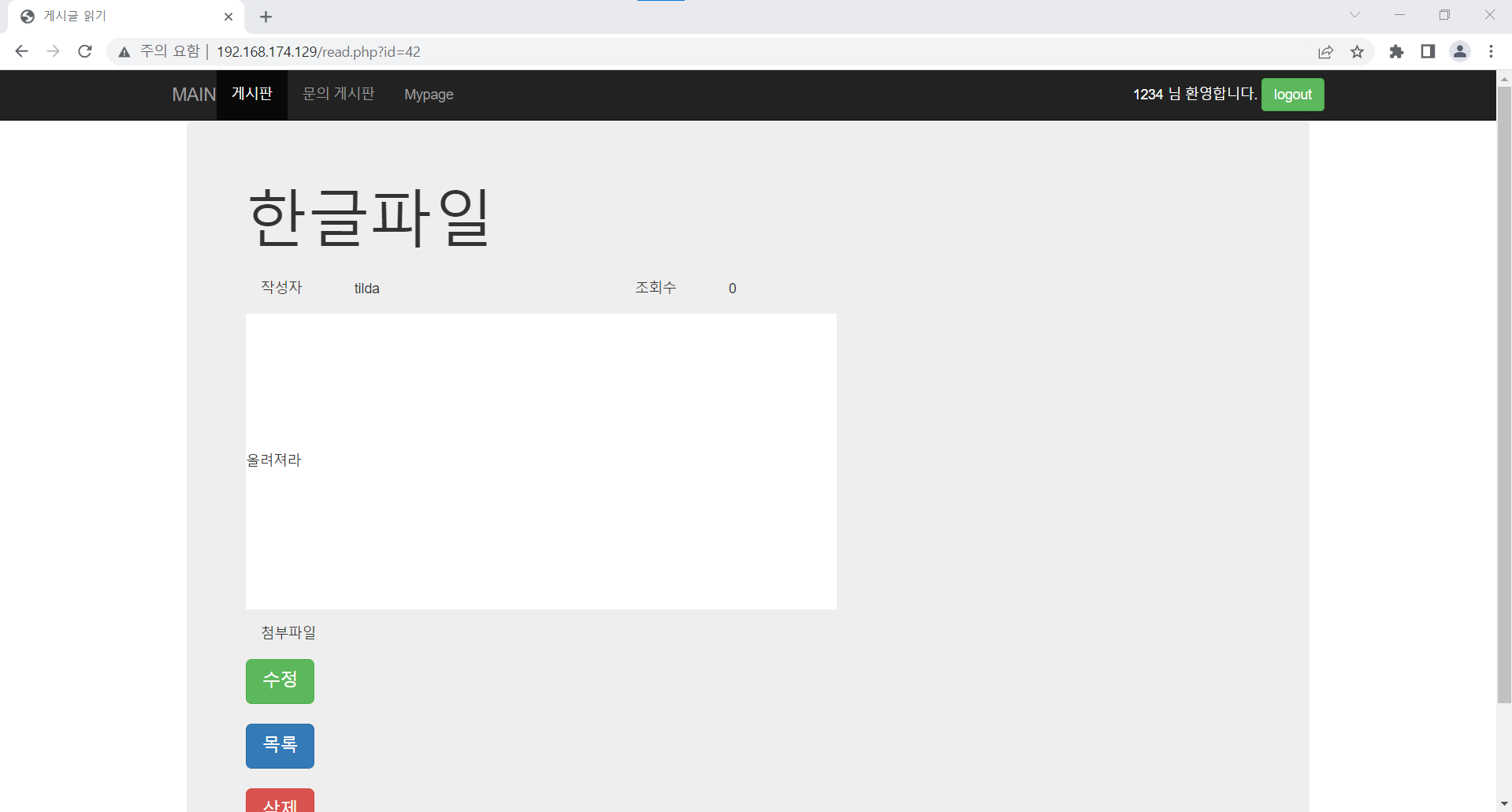Minimize the browser window

point(1399,15)
